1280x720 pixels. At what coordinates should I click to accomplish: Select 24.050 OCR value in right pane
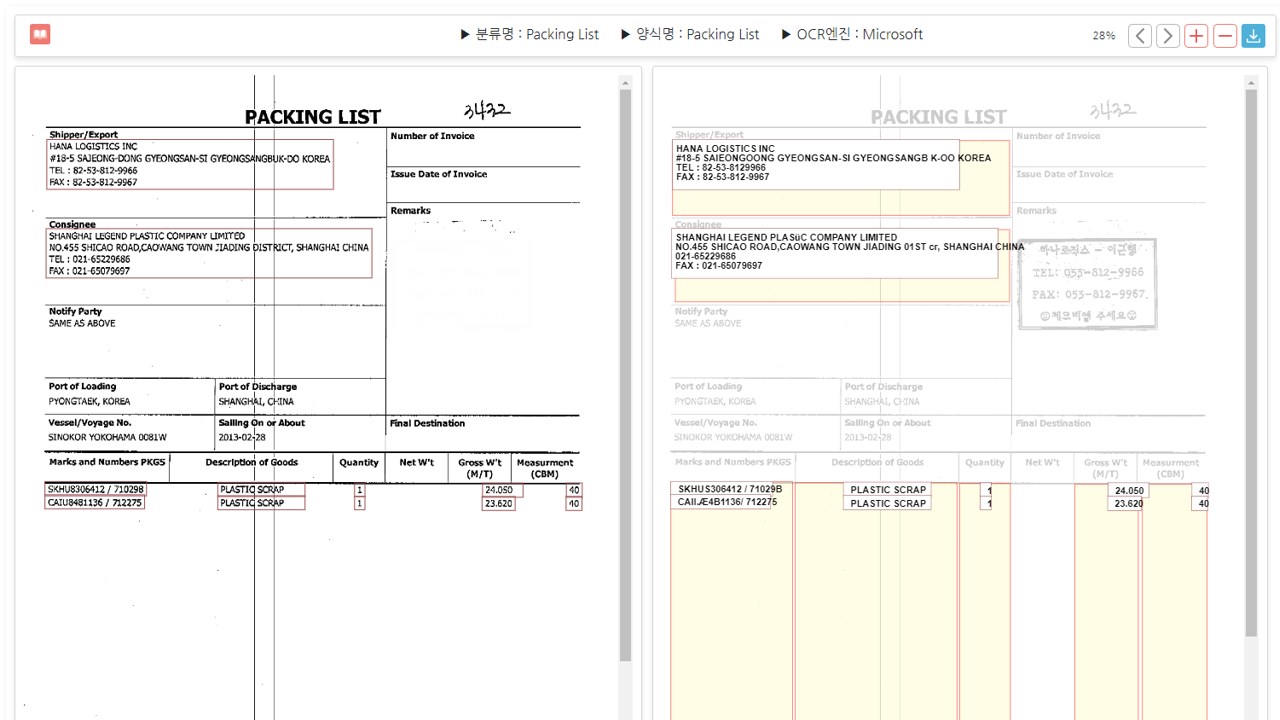pyautogui.click(x=1128, y=491)
